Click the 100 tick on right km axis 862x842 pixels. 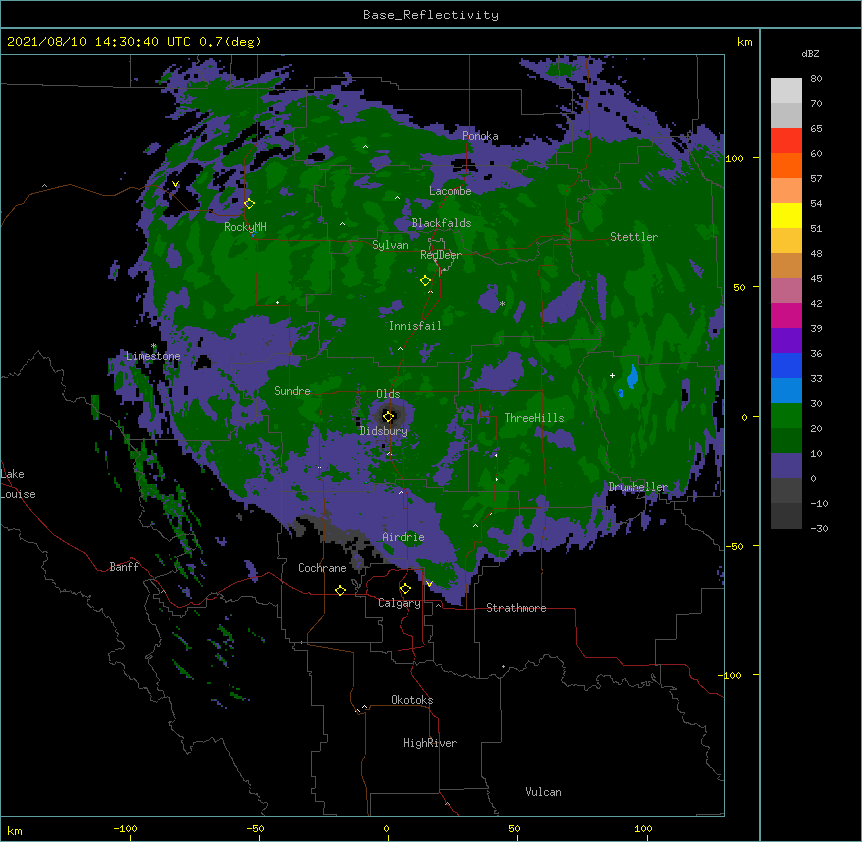[x=734, y=158]
